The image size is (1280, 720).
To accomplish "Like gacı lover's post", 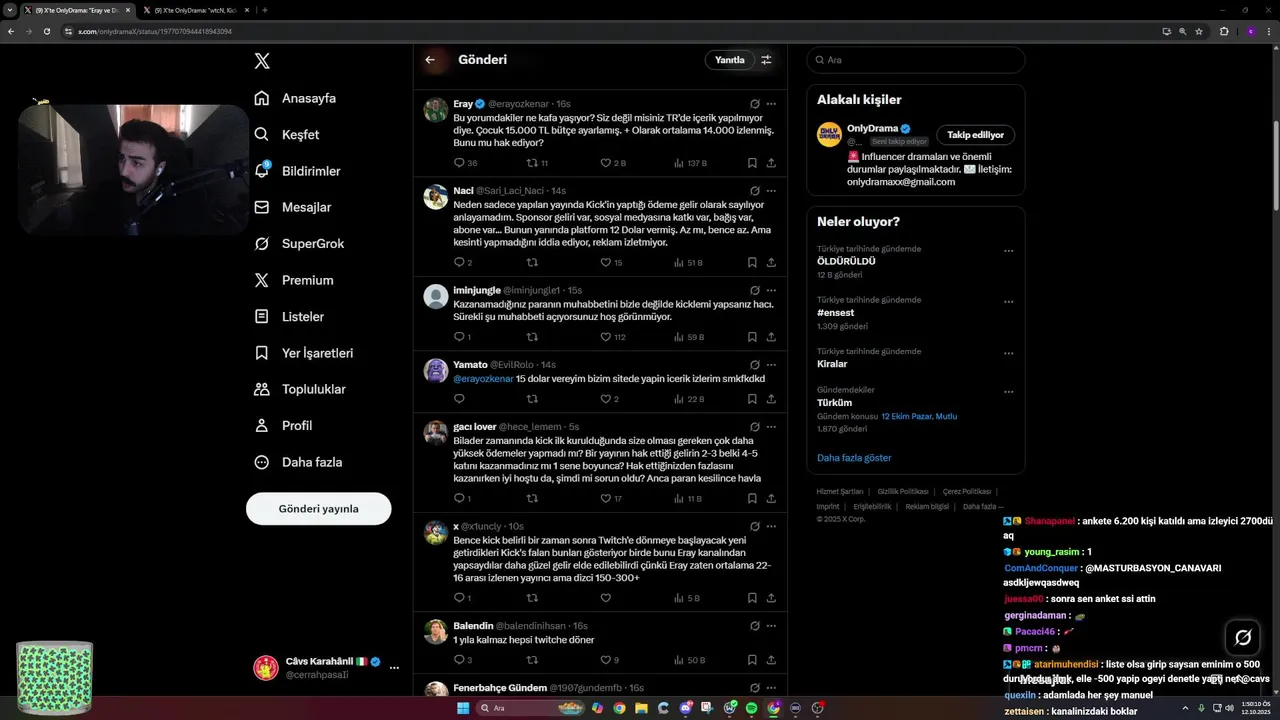I will point(610,498).
